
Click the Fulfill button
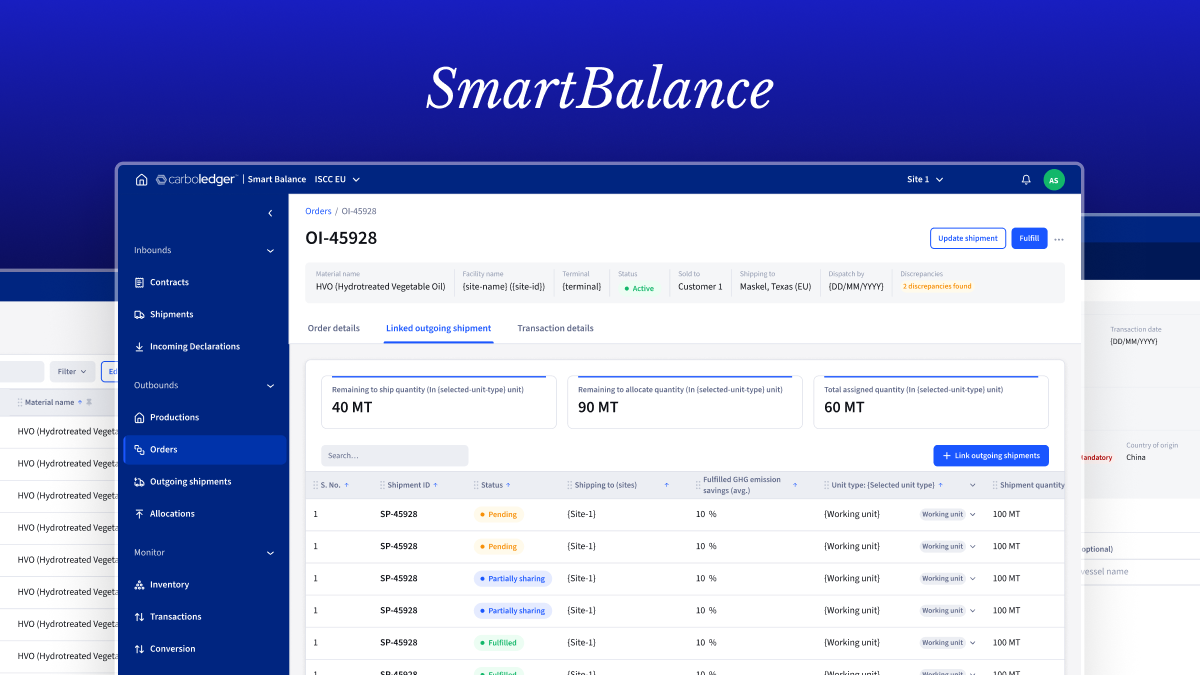click(x=1029, y=238)
